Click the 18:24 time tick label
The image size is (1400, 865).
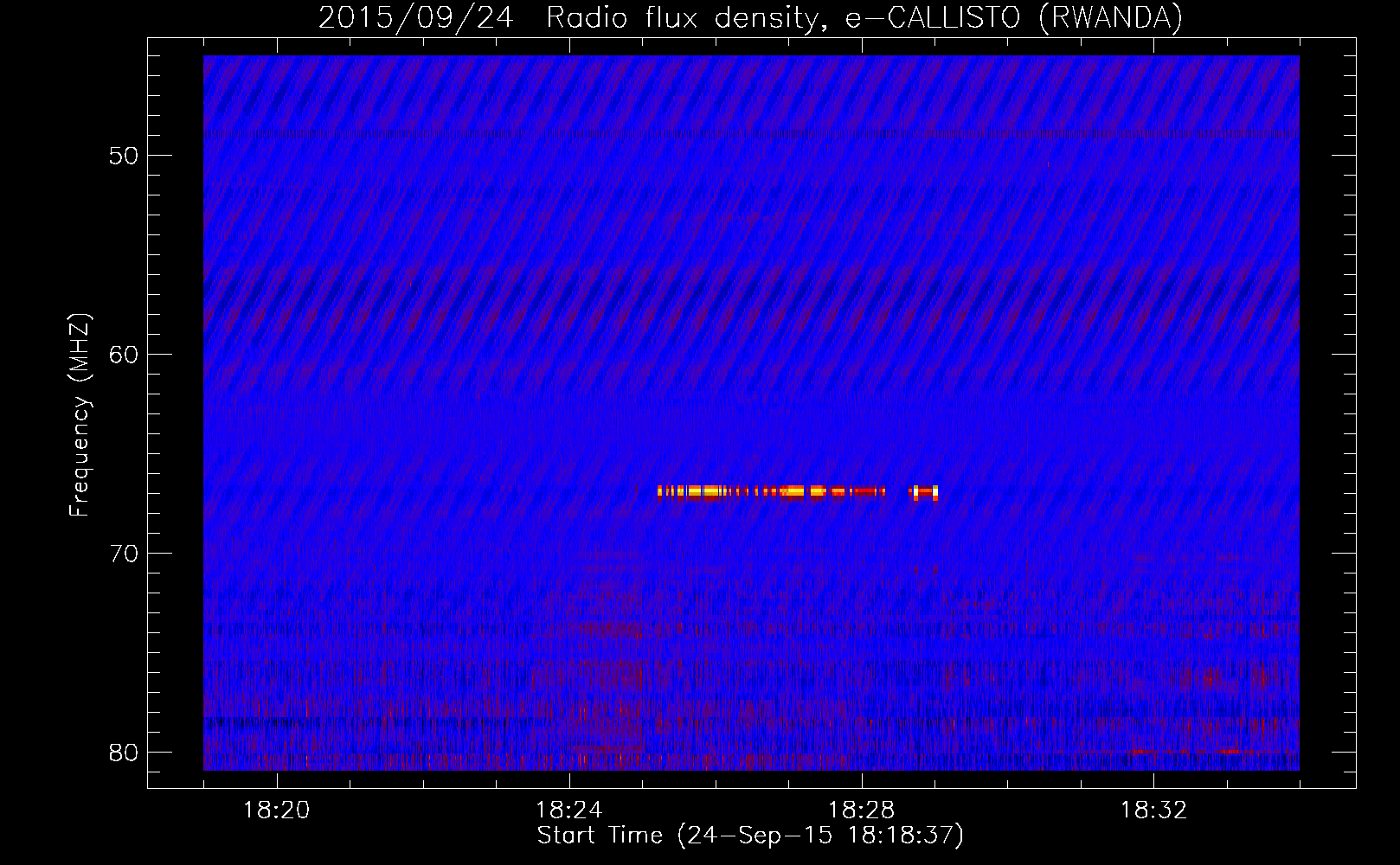[x=569, y=811]
